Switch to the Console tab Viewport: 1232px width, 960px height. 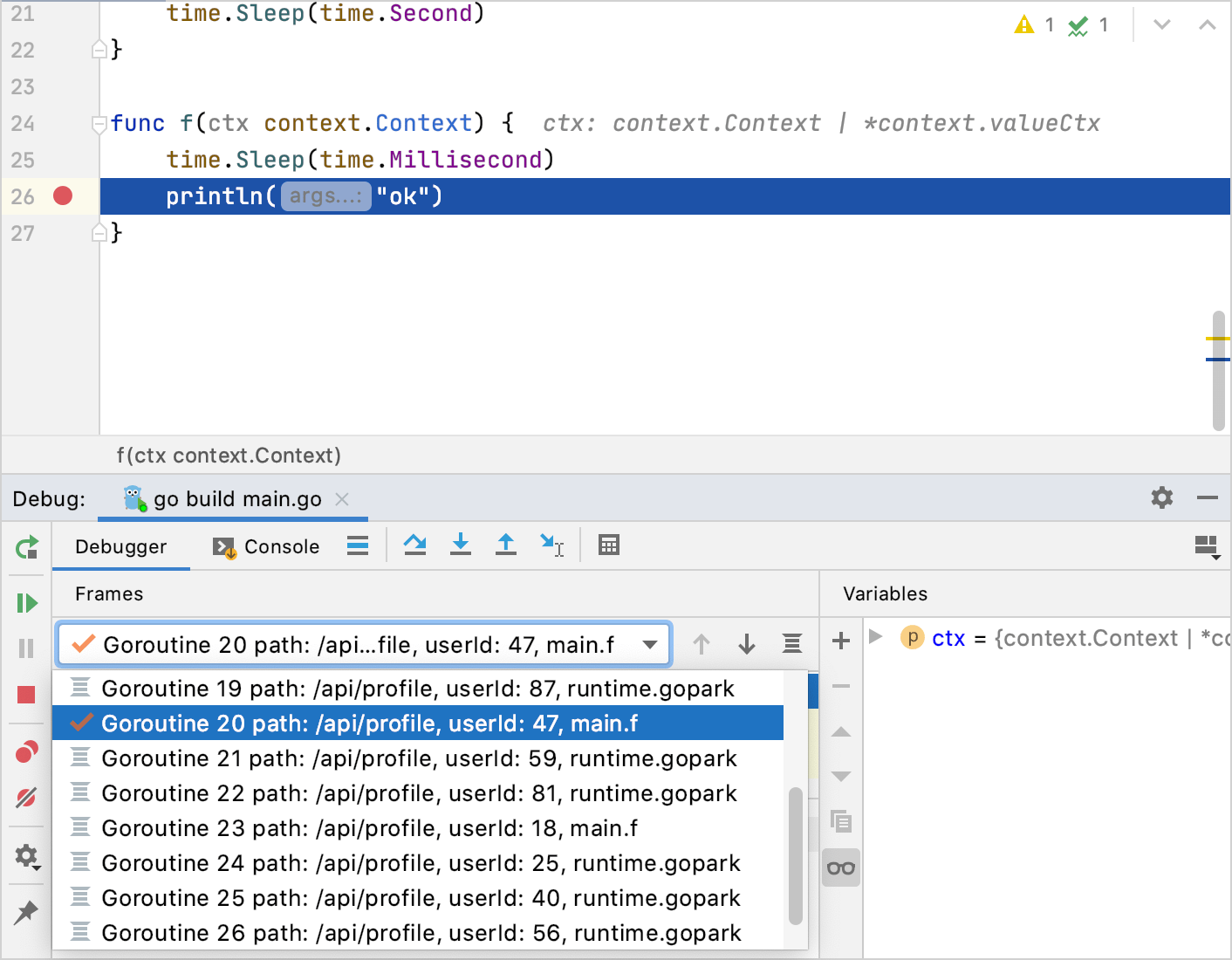coord(278,546)
